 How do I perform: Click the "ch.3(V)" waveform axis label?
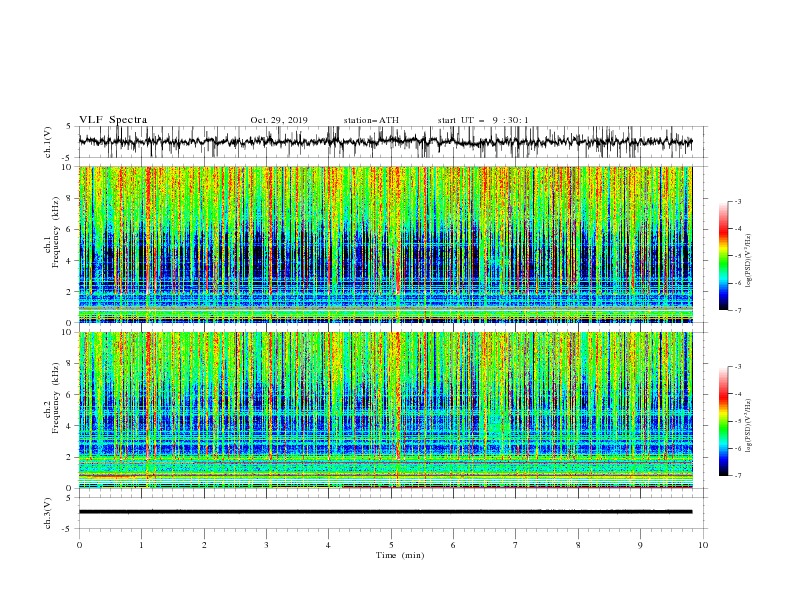pos(48,513)
